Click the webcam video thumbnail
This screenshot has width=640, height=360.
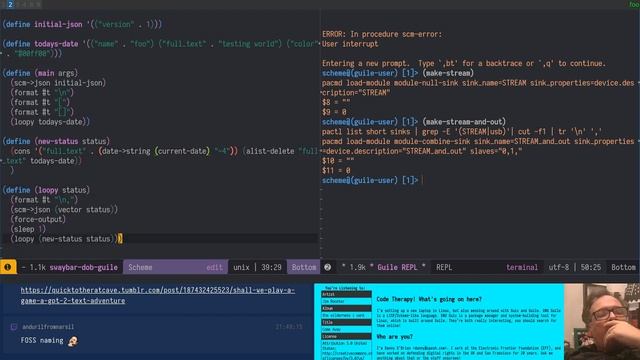coord(602,322)
